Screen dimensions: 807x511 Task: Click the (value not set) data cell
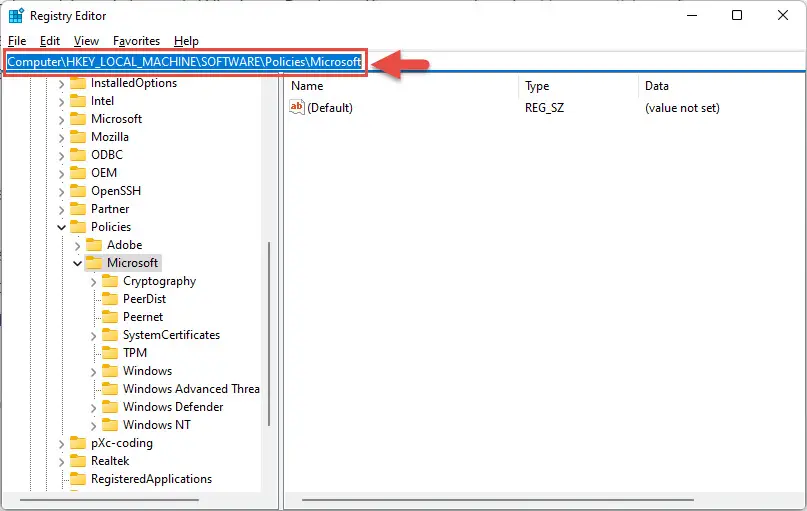coord(682,108)
